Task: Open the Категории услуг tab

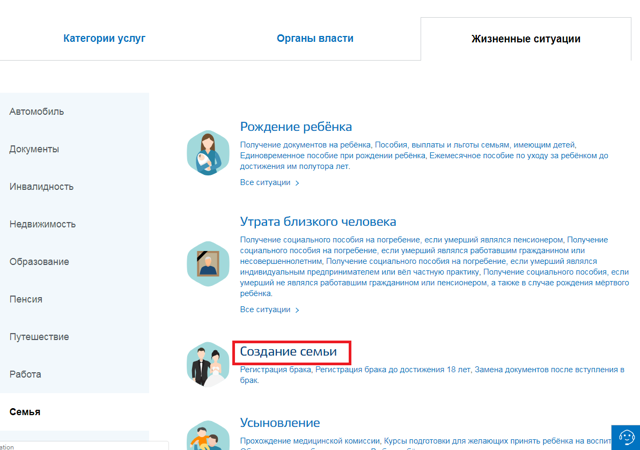Action: pos(104,38)
